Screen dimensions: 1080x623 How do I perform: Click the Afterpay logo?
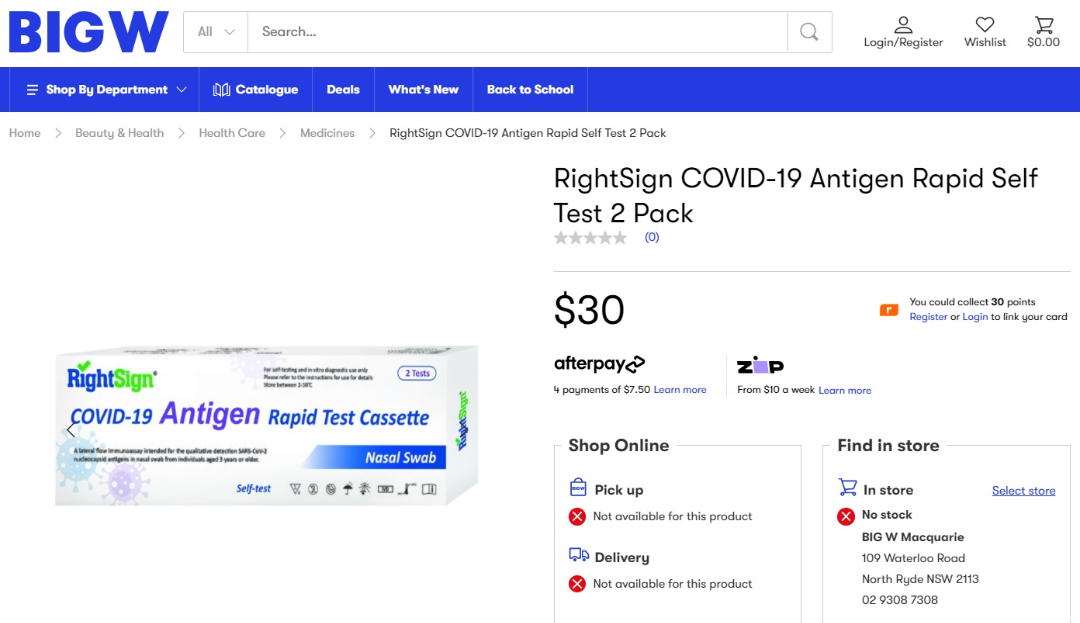coord(599,363)
